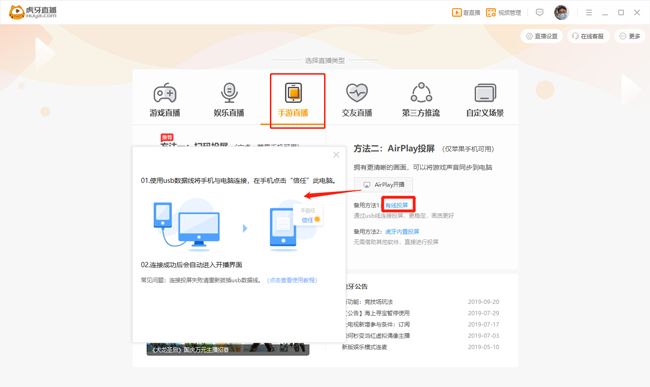Click the Huya Live logo
Screen dimensions: 650x387
point(33,12)
